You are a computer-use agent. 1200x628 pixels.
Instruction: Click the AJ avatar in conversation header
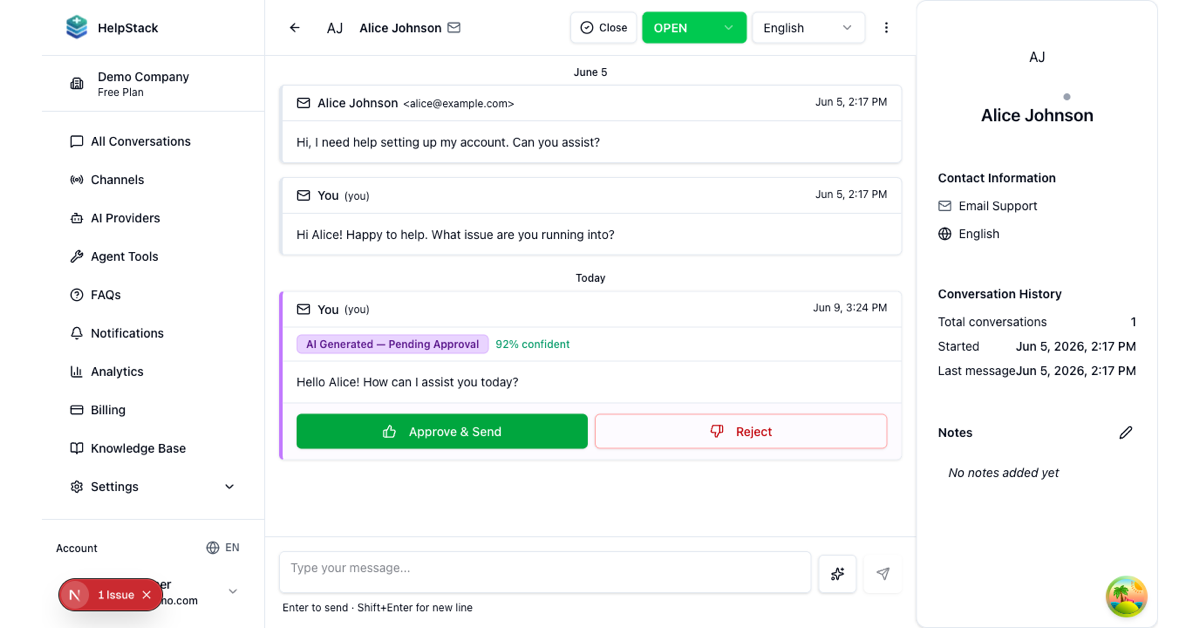tap(335, 28)
